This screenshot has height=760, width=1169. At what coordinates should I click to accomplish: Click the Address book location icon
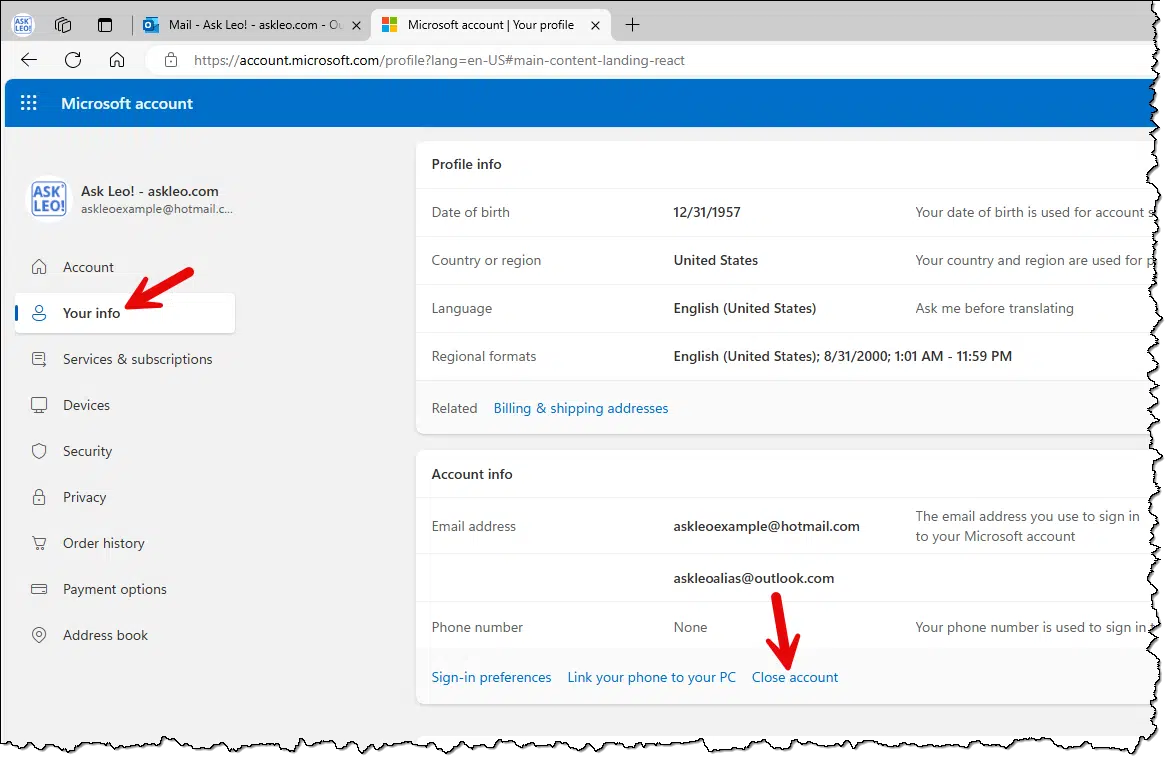pyautogui.click(x=39, y=635)
